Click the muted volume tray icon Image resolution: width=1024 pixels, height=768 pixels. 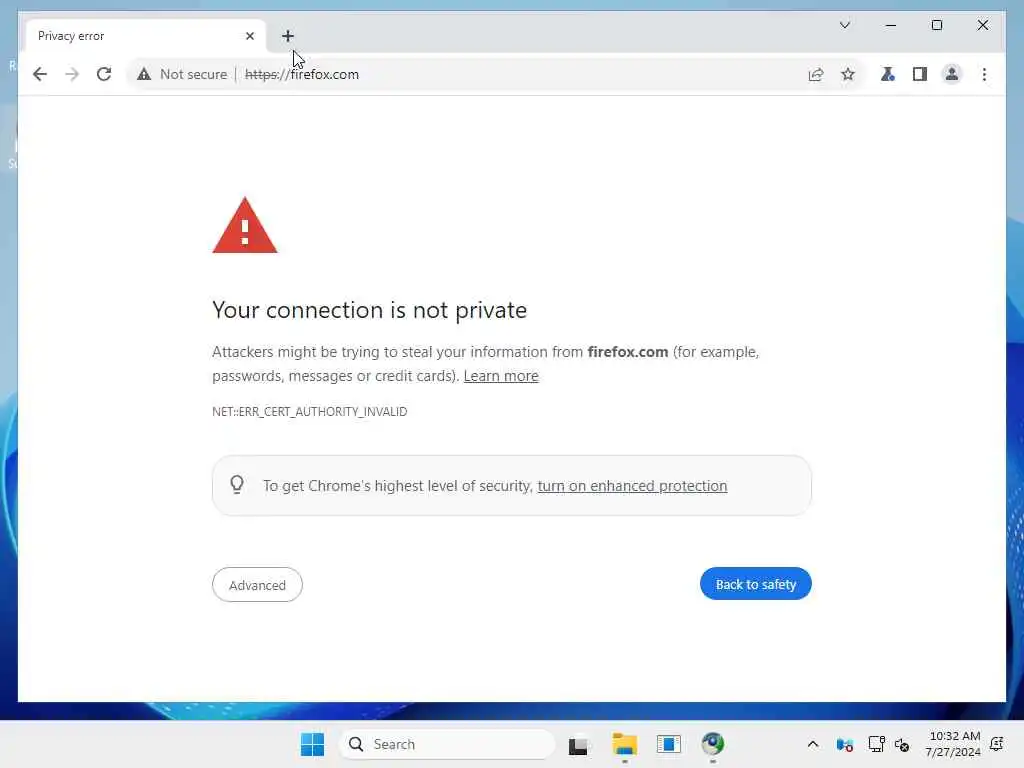click(902, 744)
